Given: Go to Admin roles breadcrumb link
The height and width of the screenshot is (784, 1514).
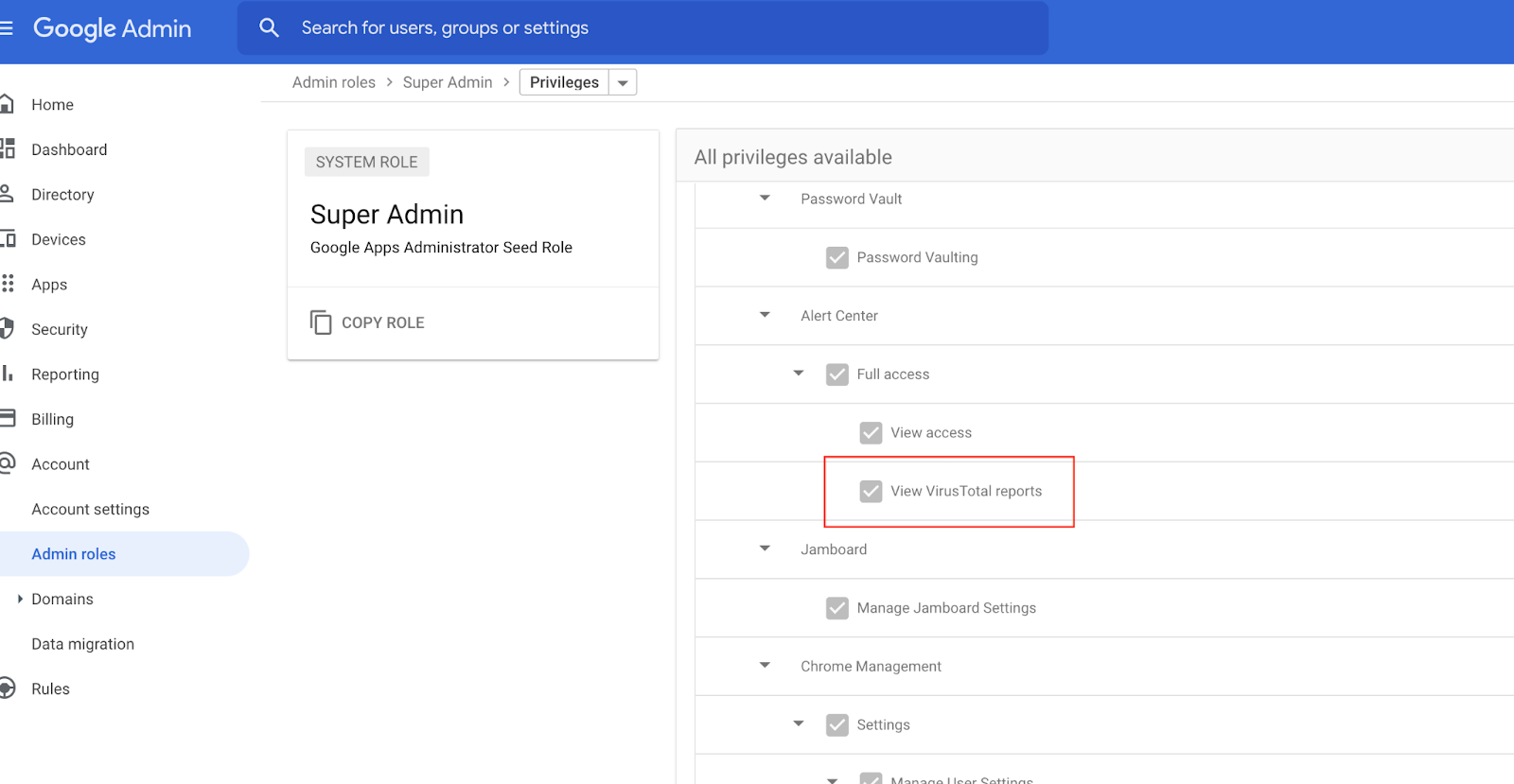Looking at the screenshot, I should tap(333, 82).
